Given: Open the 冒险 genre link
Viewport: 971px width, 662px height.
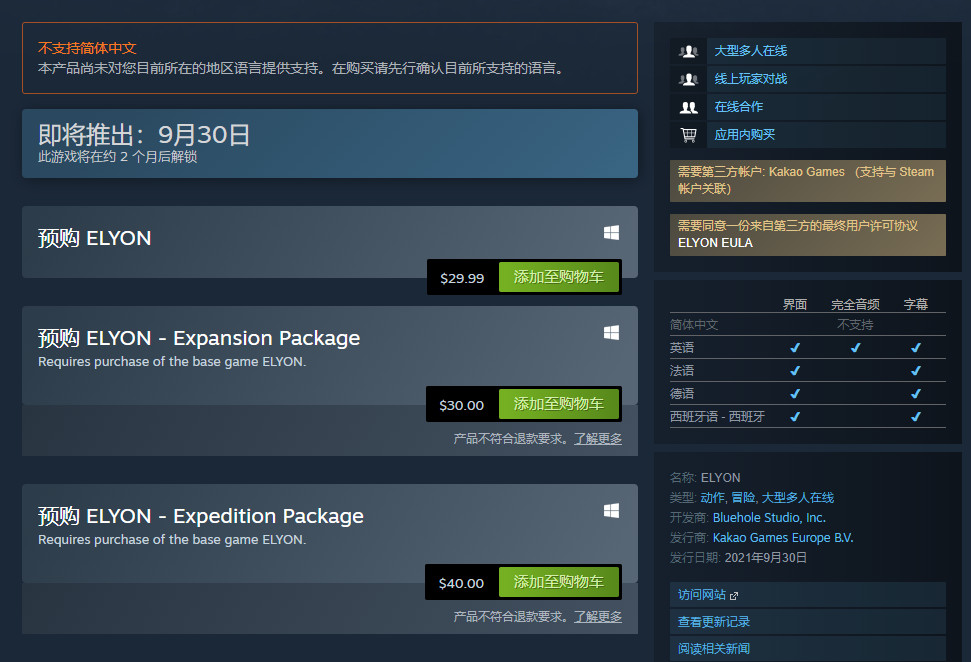Looking at the screenshot, I should pyautogui.click(x=742, y=497).
